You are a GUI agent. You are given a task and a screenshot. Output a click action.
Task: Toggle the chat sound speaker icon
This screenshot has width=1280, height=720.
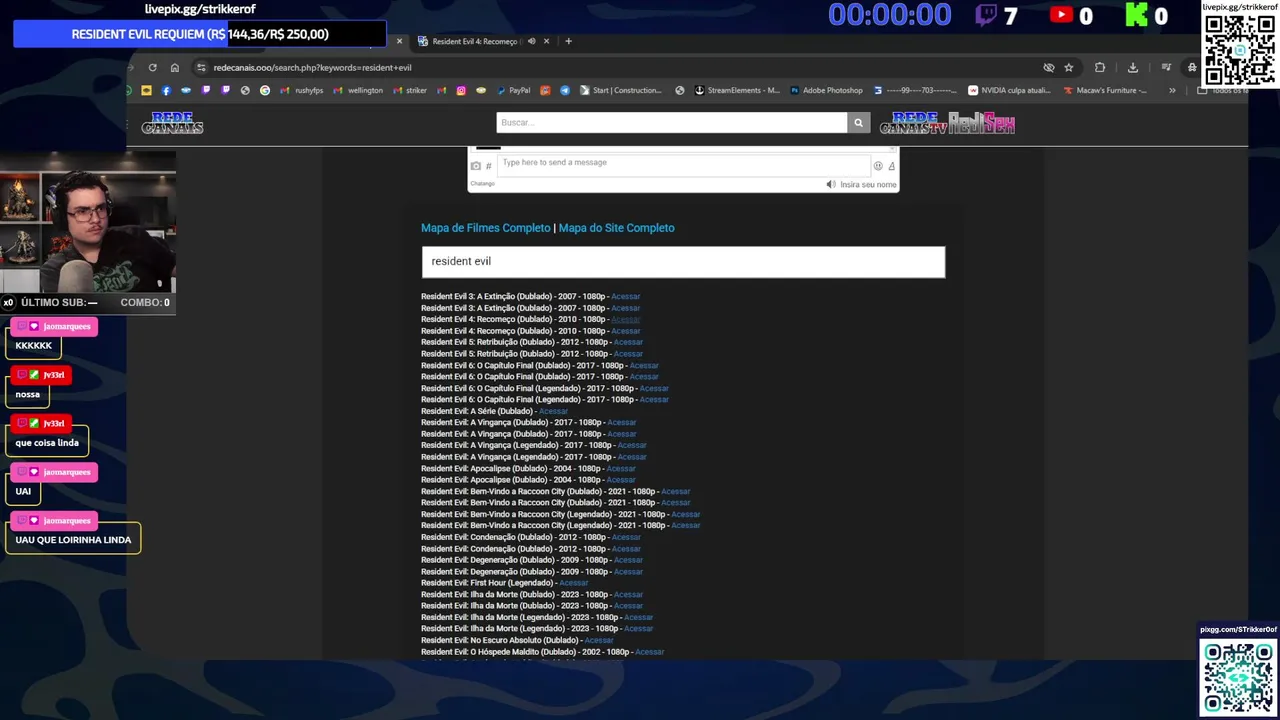[831, 184]
